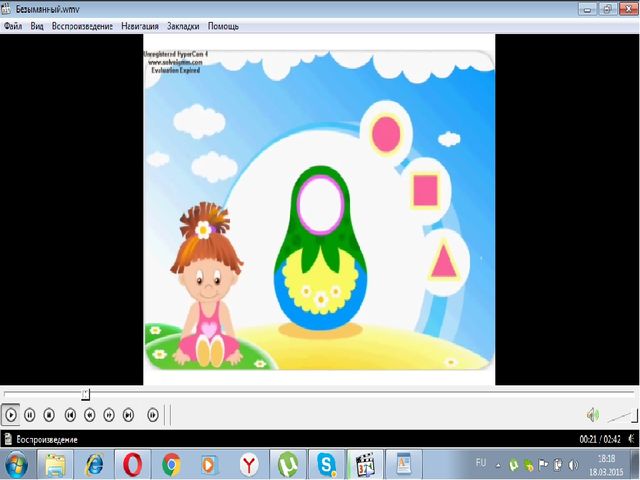Click the green tray icon right of uTorrent

tap(529, 465)
